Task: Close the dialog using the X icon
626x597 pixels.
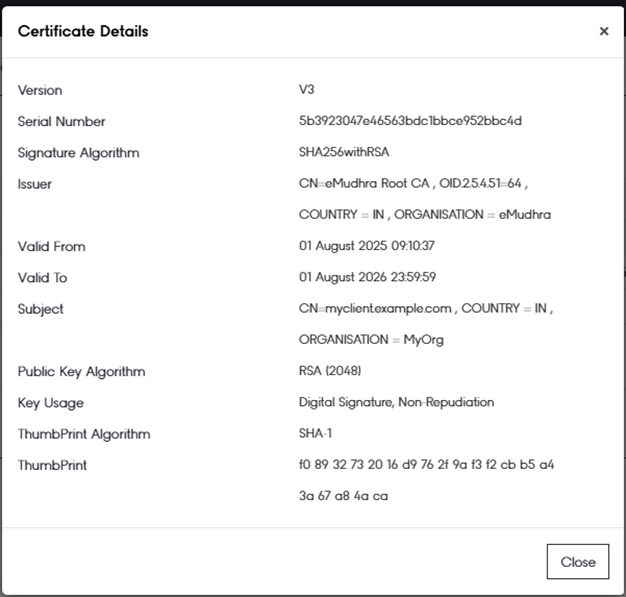Action: coord(603,32)
